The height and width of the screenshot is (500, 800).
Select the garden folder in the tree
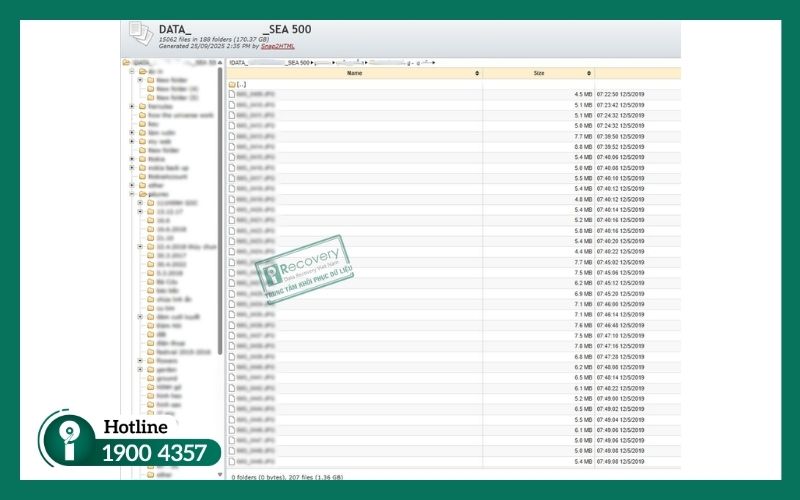(165, 369)
